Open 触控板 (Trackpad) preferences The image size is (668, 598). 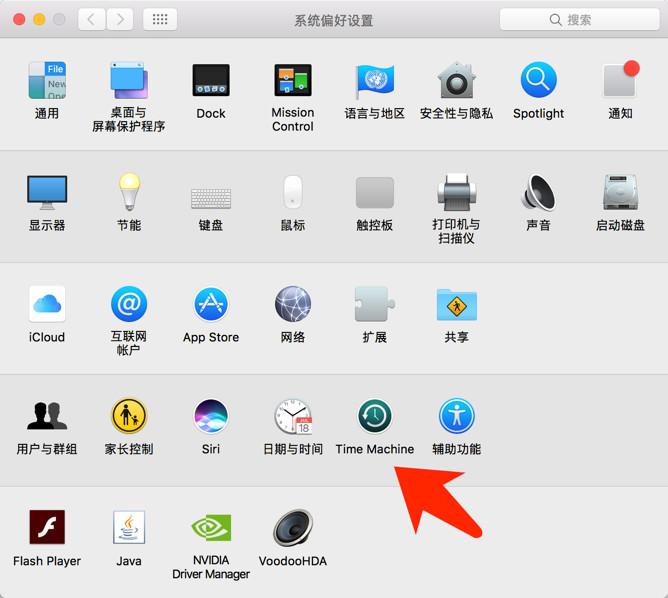[x=374, y=193]
